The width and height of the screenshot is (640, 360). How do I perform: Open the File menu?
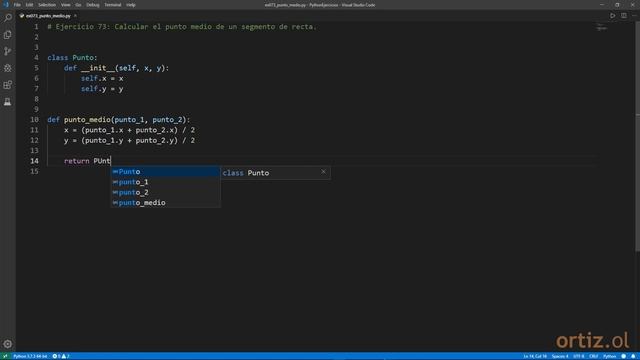pyautogui.click(x=17, y=5)
